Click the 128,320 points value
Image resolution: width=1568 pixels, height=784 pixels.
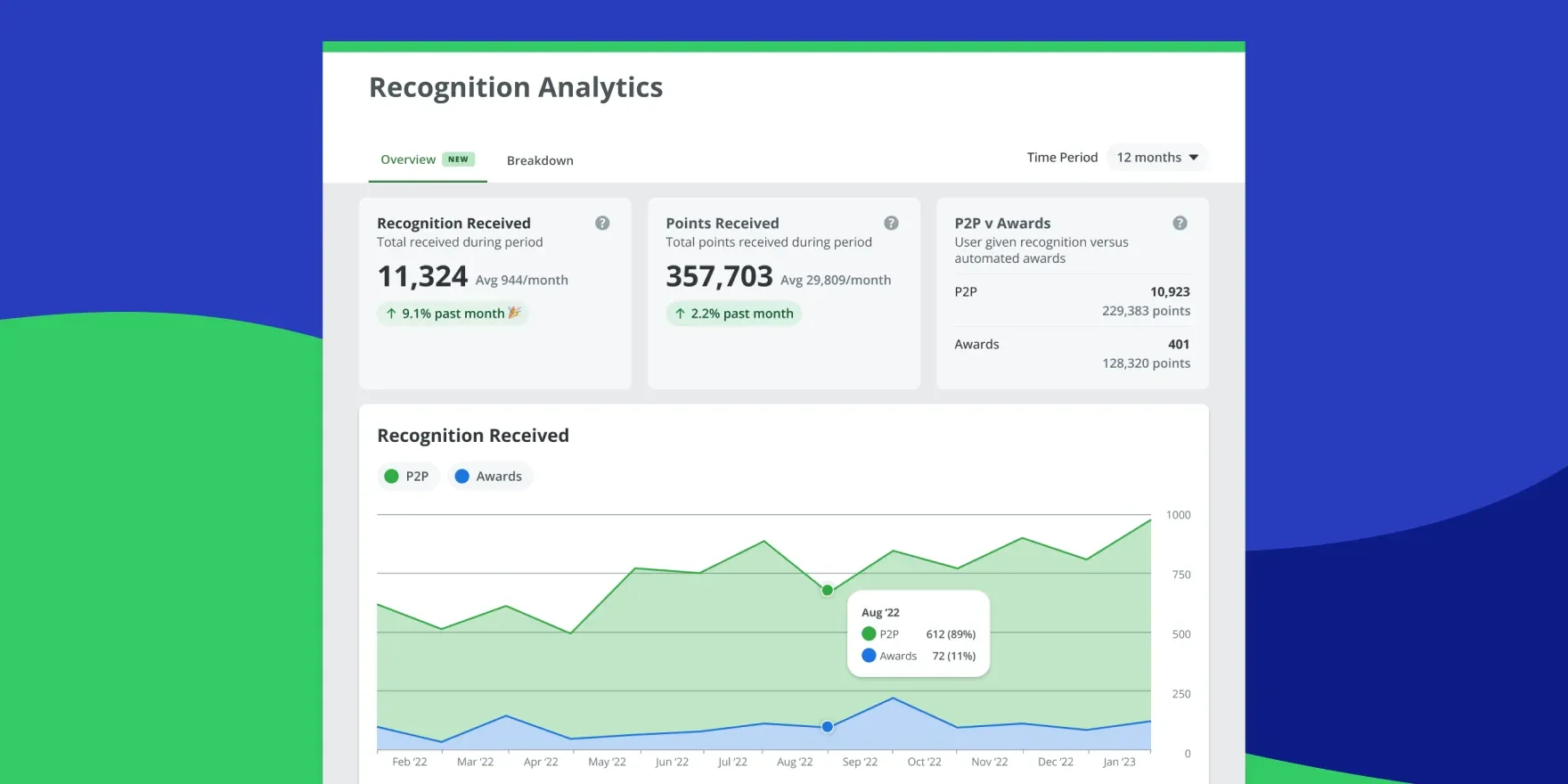pos(1146,363)
